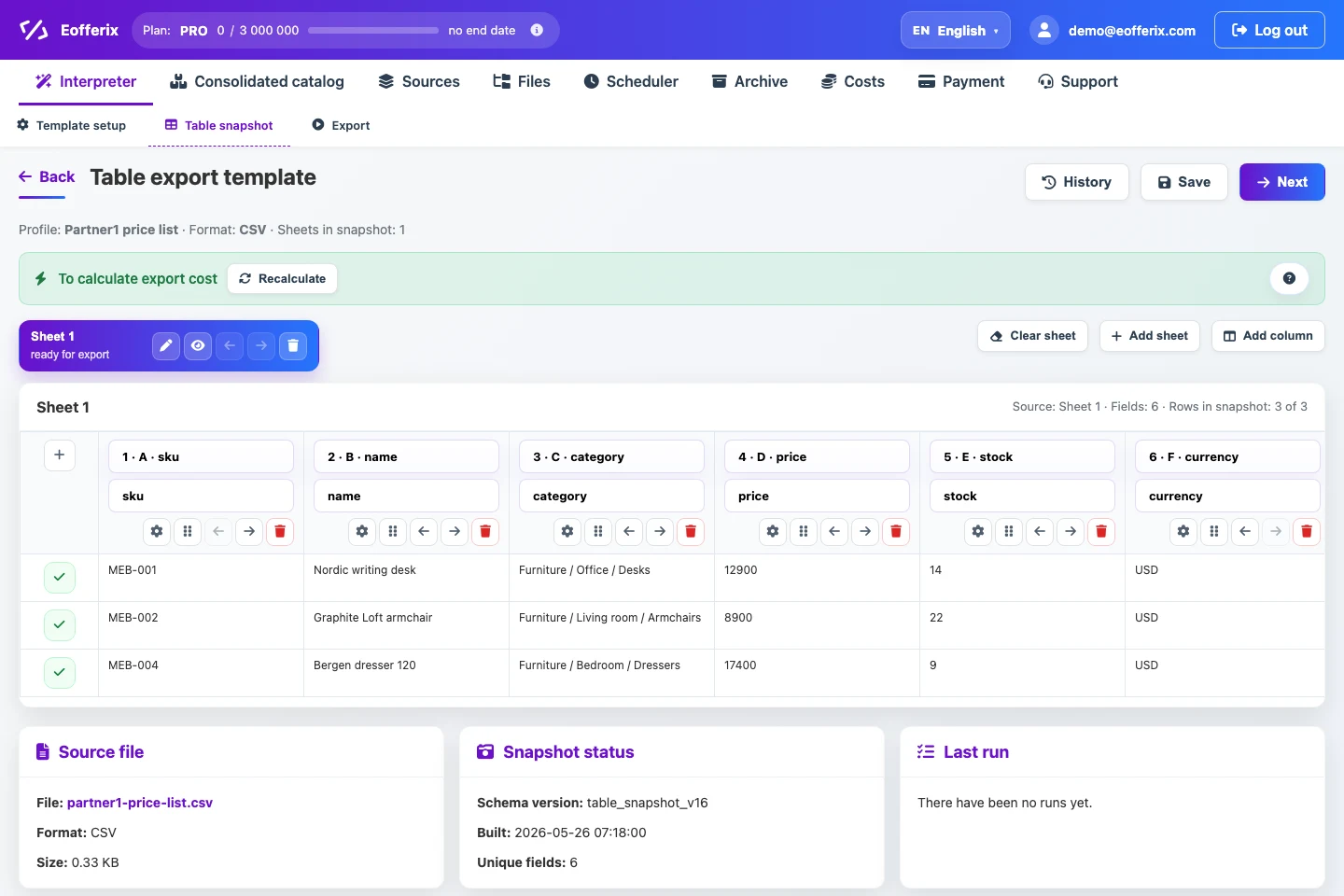Open the Interpreter tab

pyautogui.click(x=86, y=81)
